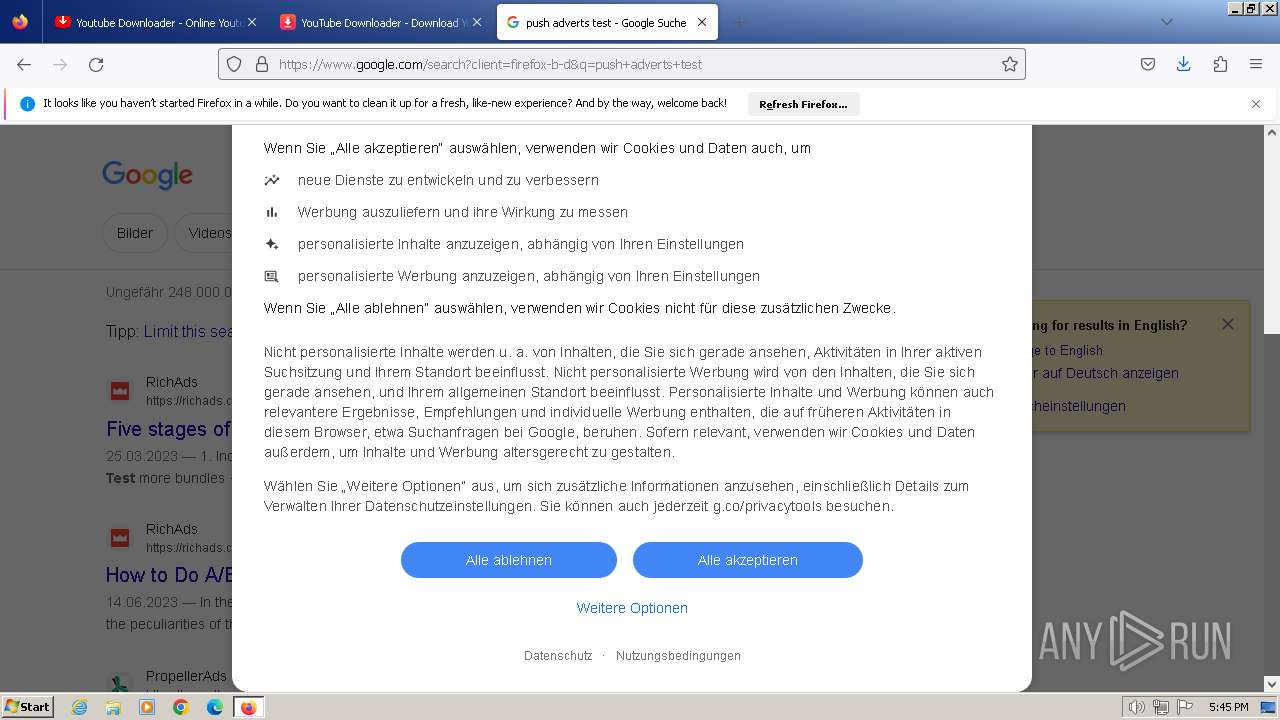Screen dimensions: 1280x720
Task: Open the Firefox hamburger application menu
Action: tap(1256, 64)
